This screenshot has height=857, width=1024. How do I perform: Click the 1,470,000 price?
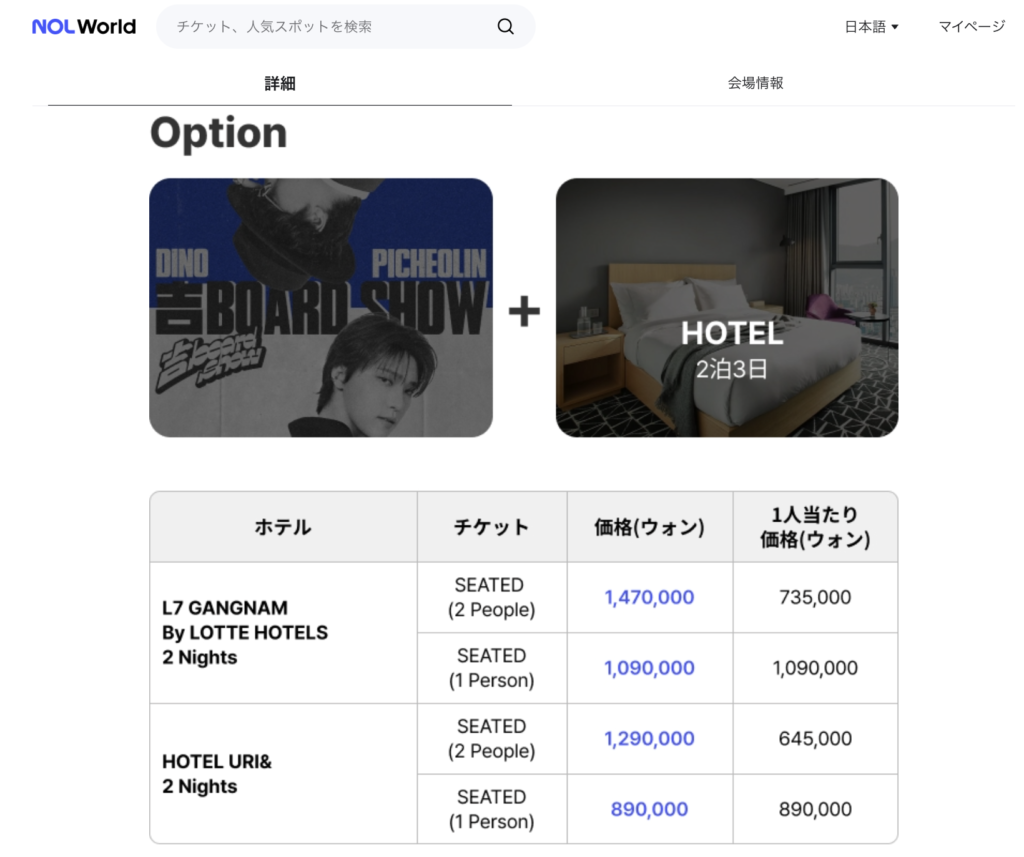[649, 597]
